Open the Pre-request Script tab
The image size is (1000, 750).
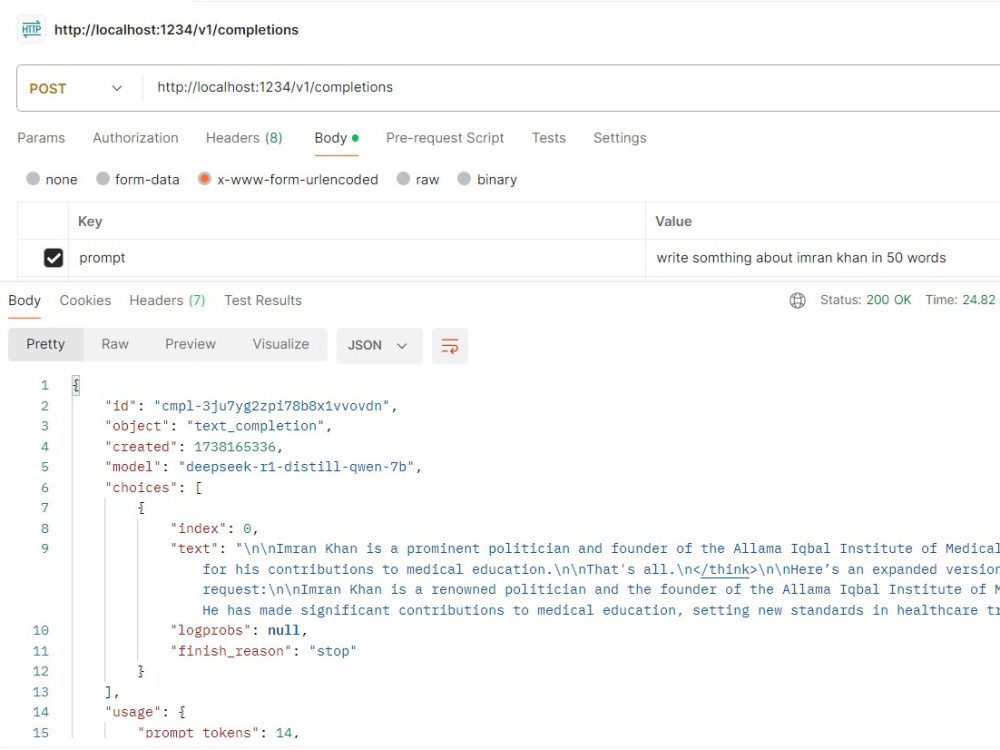tap(445, 138)
